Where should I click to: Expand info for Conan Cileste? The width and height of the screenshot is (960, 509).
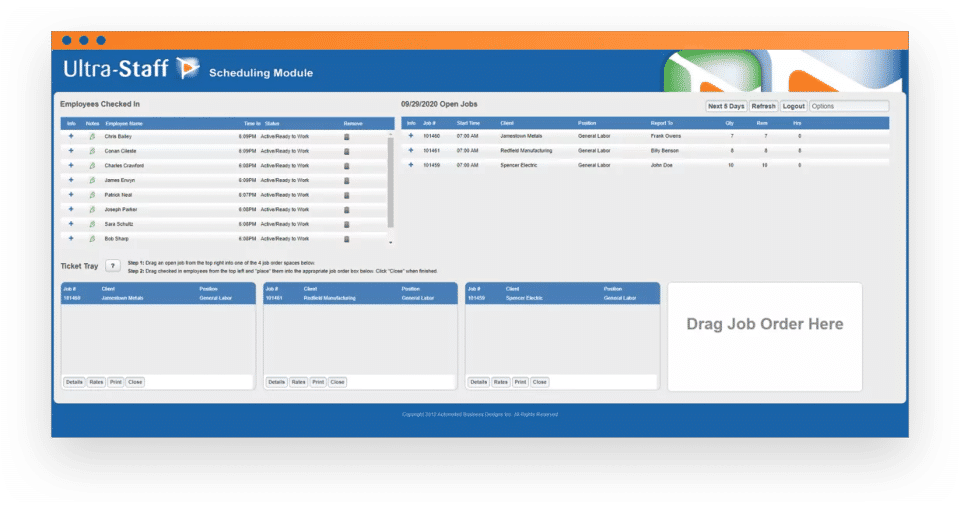pyautogui.click(x=71, y=151)
